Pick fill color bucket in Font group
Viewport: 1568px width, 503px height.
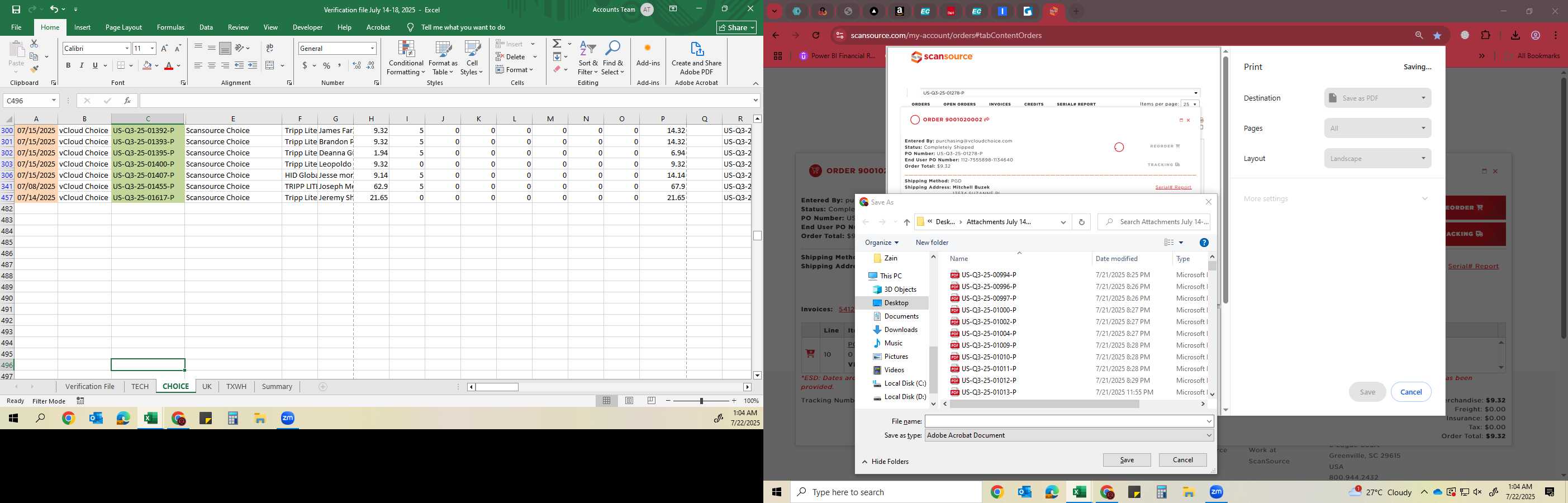(x=147, y=65)
